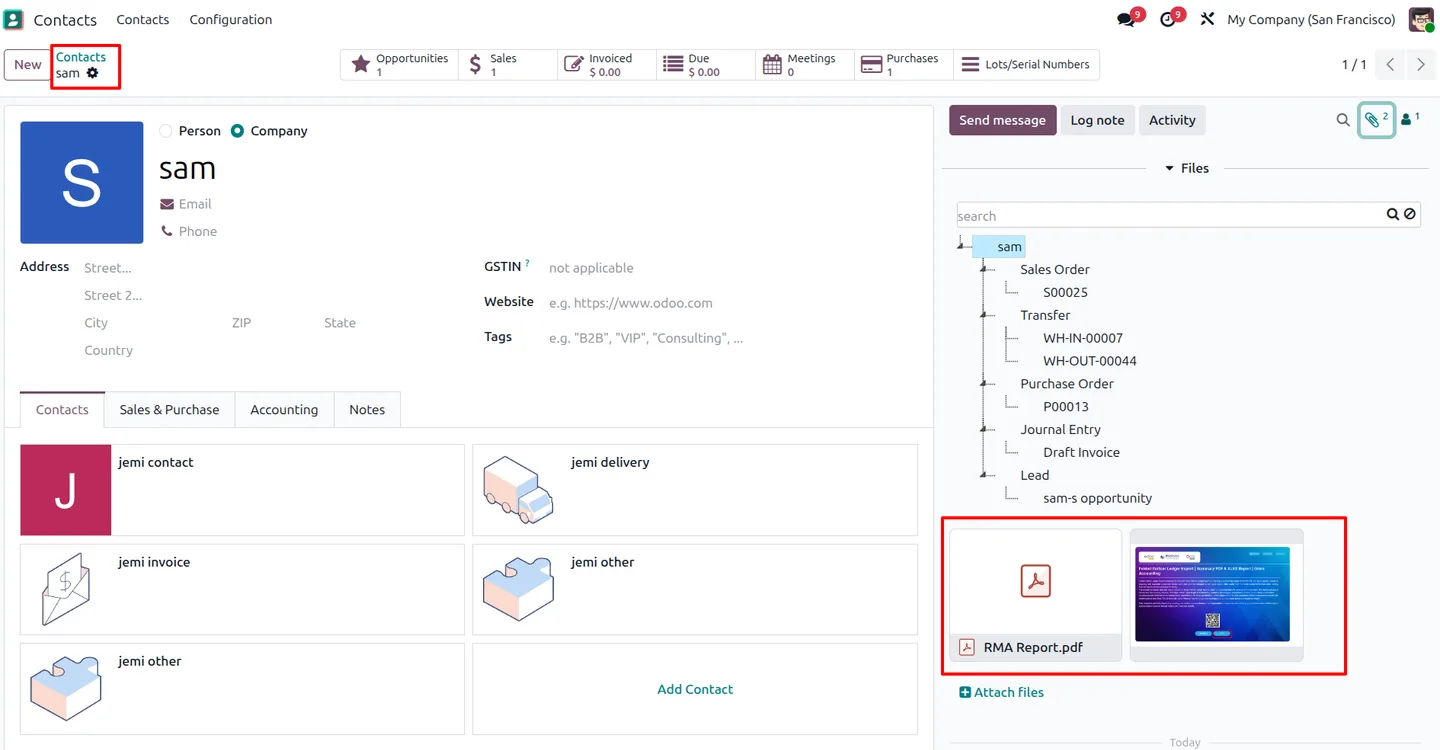Open the My Company (San Francisco) switcher
1440x750 pixels.
(x=1311, y=20)
